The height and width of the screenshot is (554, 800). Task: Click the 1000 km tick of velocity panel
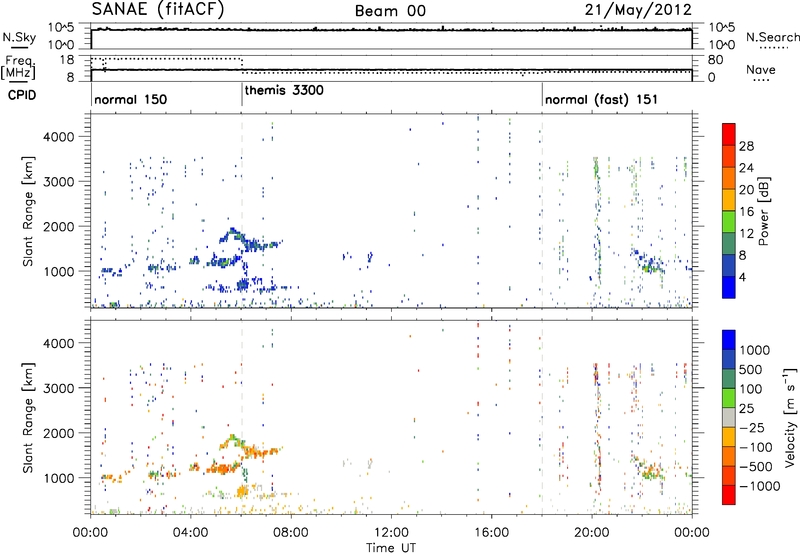(59, 478)
